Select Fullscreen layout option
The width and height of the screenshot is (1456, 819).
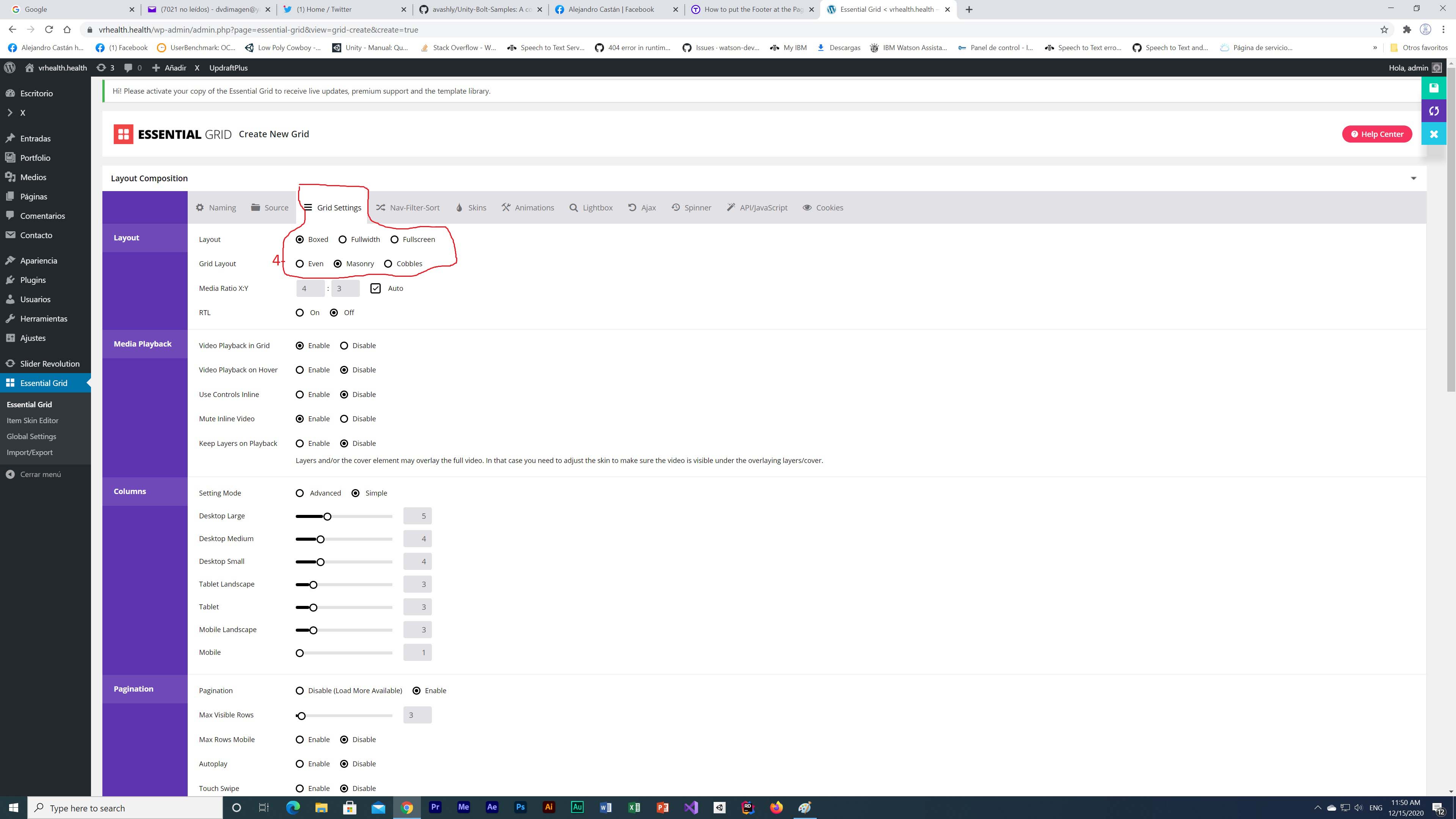[394, 240]
